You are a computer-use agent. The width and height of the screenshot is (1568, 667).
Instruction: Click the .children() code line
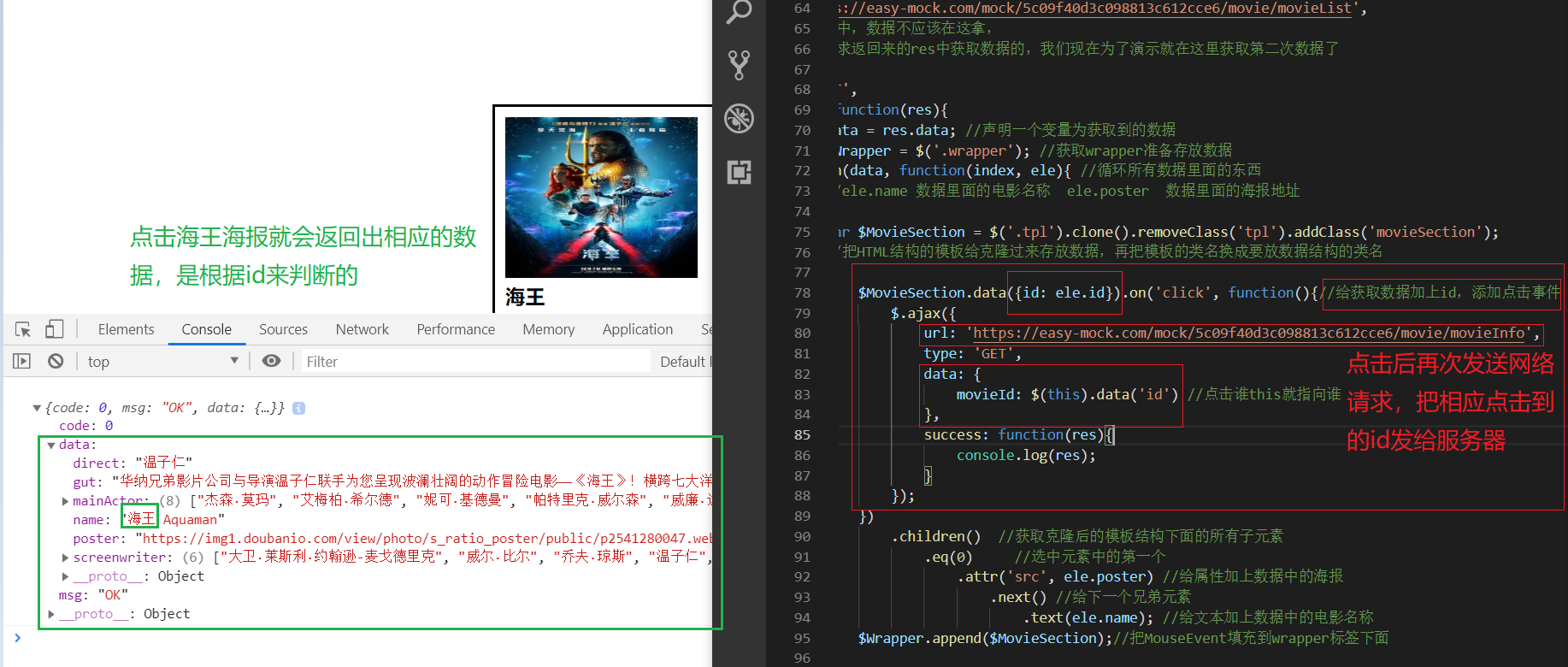click(936, 536)
